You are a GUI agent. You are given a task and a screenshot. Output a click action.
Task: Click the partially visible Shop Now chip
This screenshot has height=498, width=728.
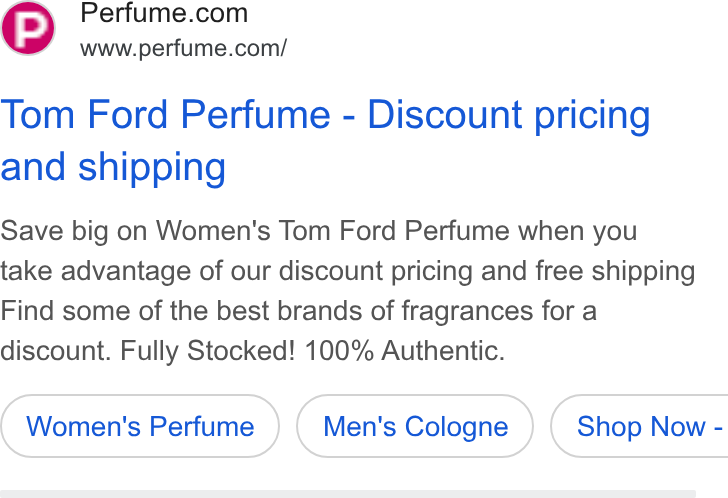(x=640, y=426)
